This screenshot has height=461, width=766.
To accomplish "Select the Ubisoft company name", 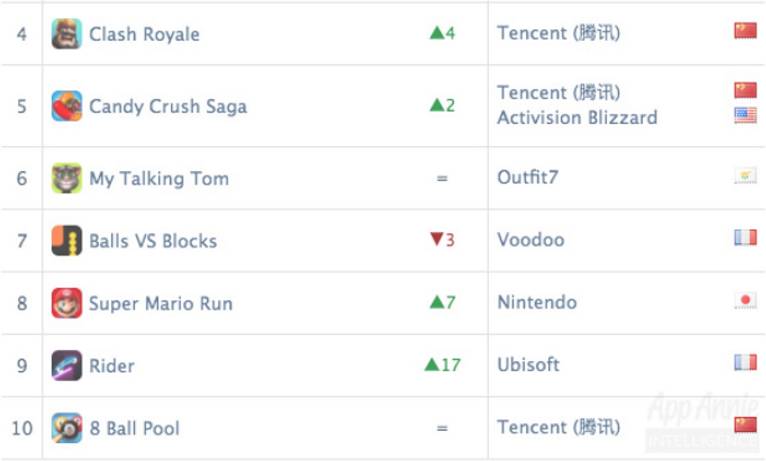I will point(528,365).
